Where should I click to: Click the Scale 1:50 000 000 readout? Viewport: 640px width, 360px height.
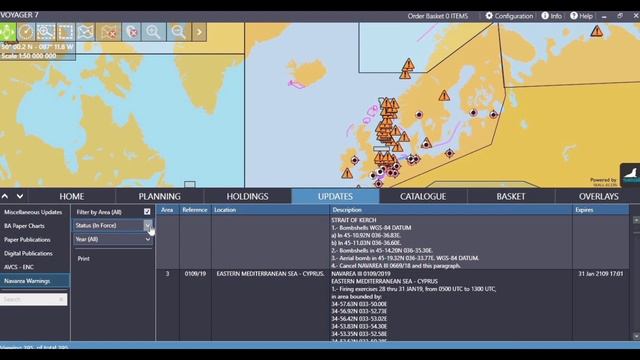click(x=29, y=56)
